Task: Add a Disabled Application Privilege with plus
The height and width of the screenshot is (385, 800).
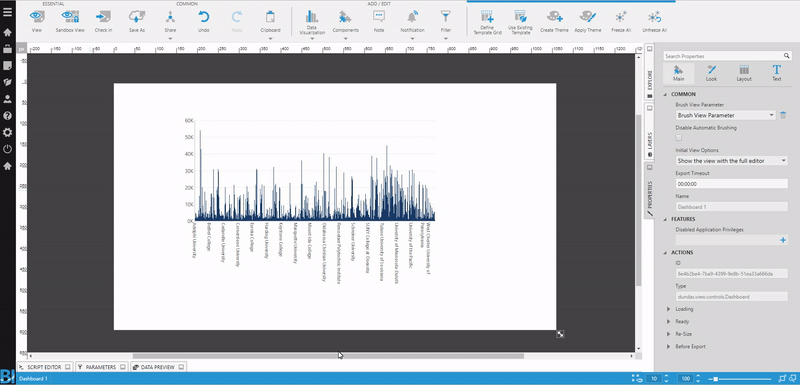Action: (x=783, y=240)
